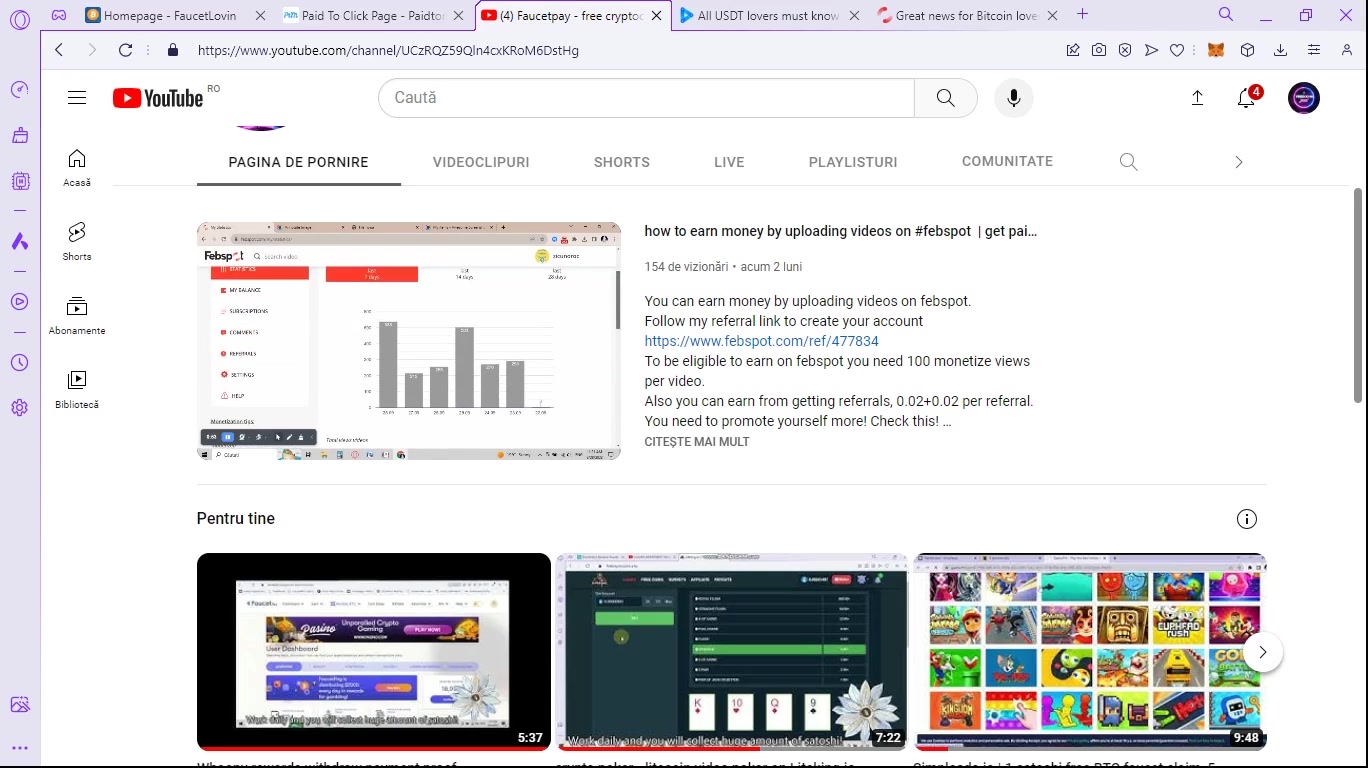This screenshot has width=1368, height=768.
Task: Select the PAGINA DE PORNIRE tab
Action: point(299,162)
